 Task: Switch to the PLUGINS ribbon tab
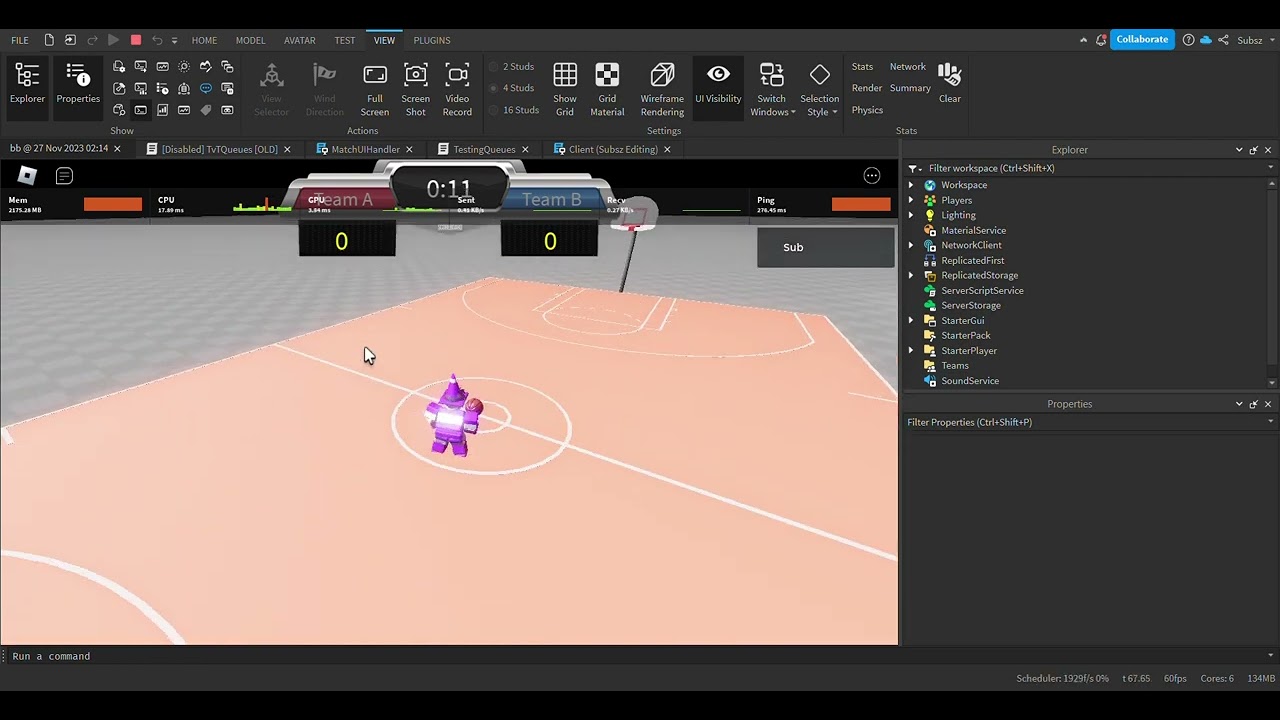(x=432, y=40)
